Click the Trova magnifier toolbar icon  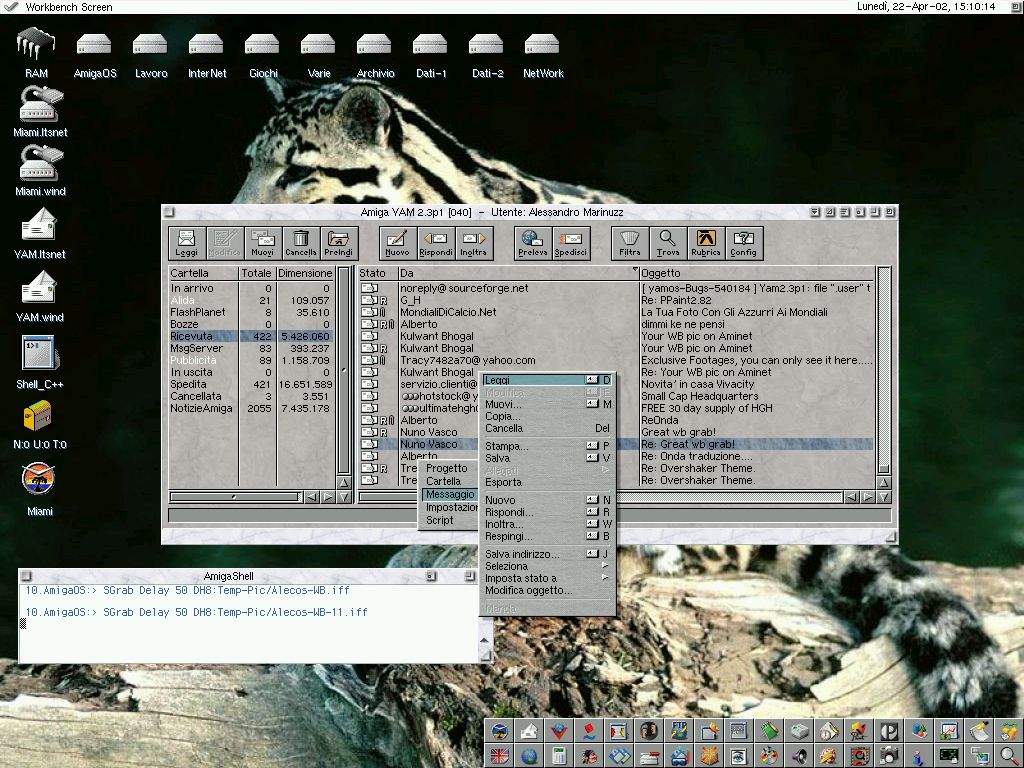coord(668,243)
